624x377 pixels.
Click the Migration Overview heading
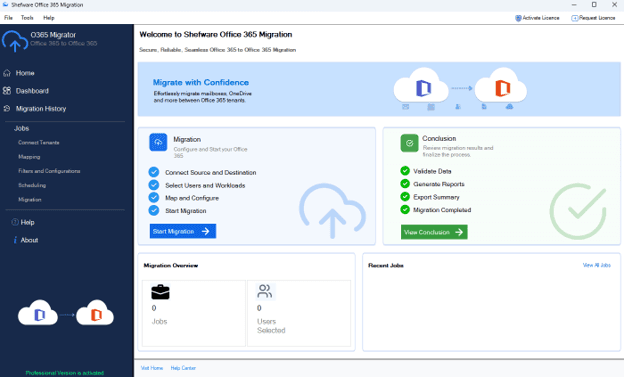171,266
